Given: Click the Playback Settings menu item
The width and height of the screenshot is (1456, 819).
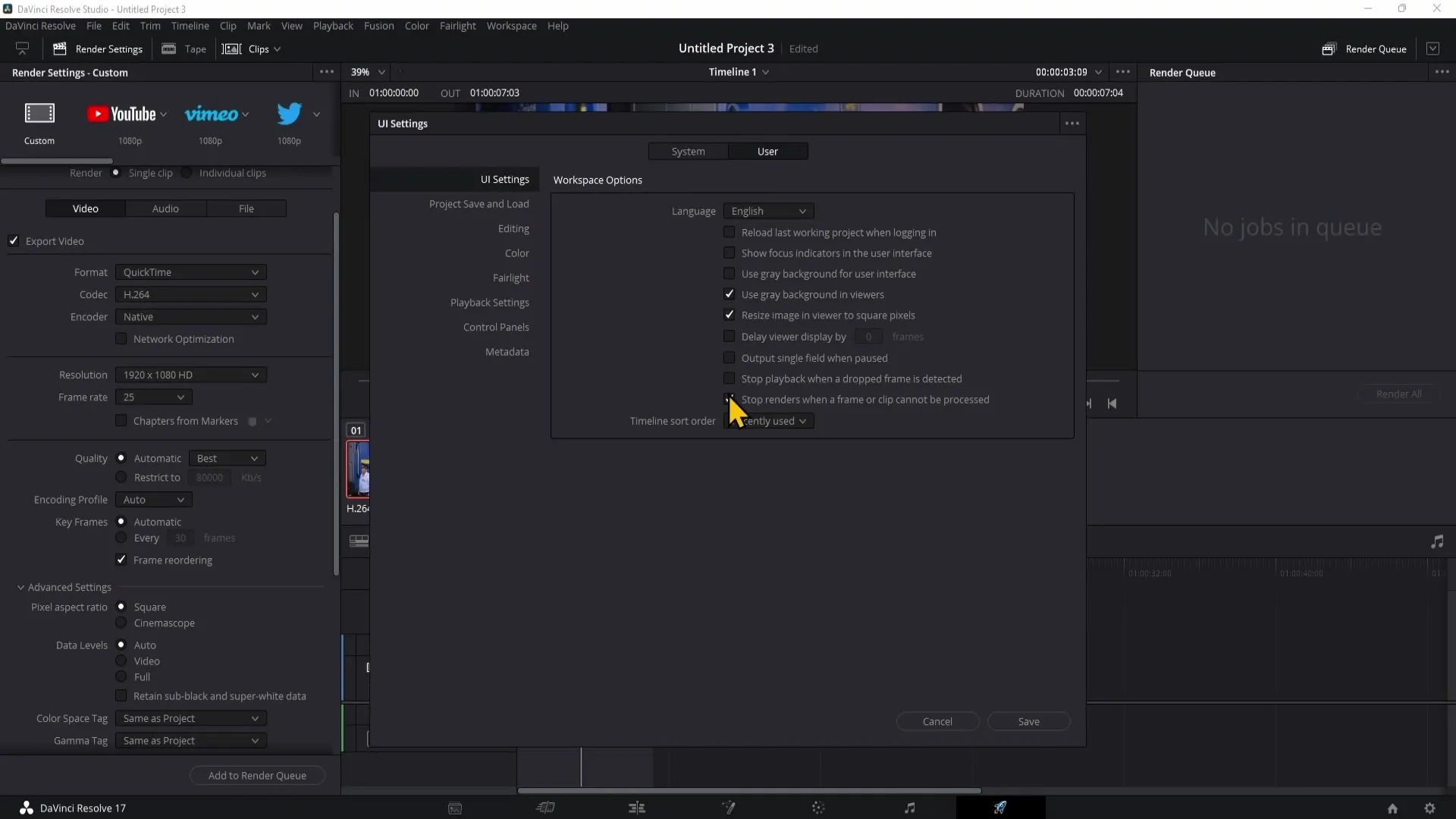Looking at the screenshot, I should click(x=490, y=302).
